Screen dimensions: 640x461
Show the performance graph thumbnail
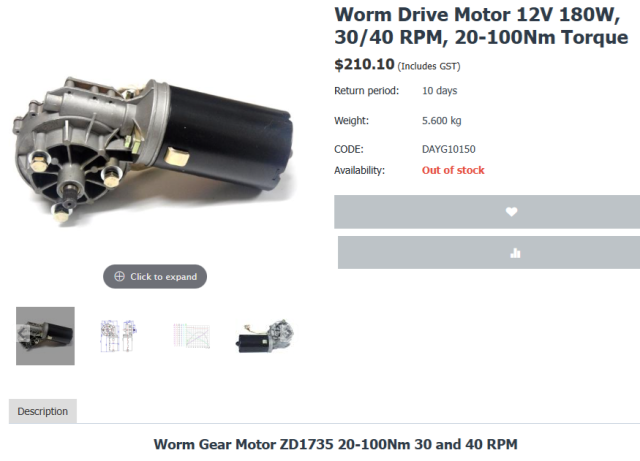pyautogui.click(x=191, y=336)
